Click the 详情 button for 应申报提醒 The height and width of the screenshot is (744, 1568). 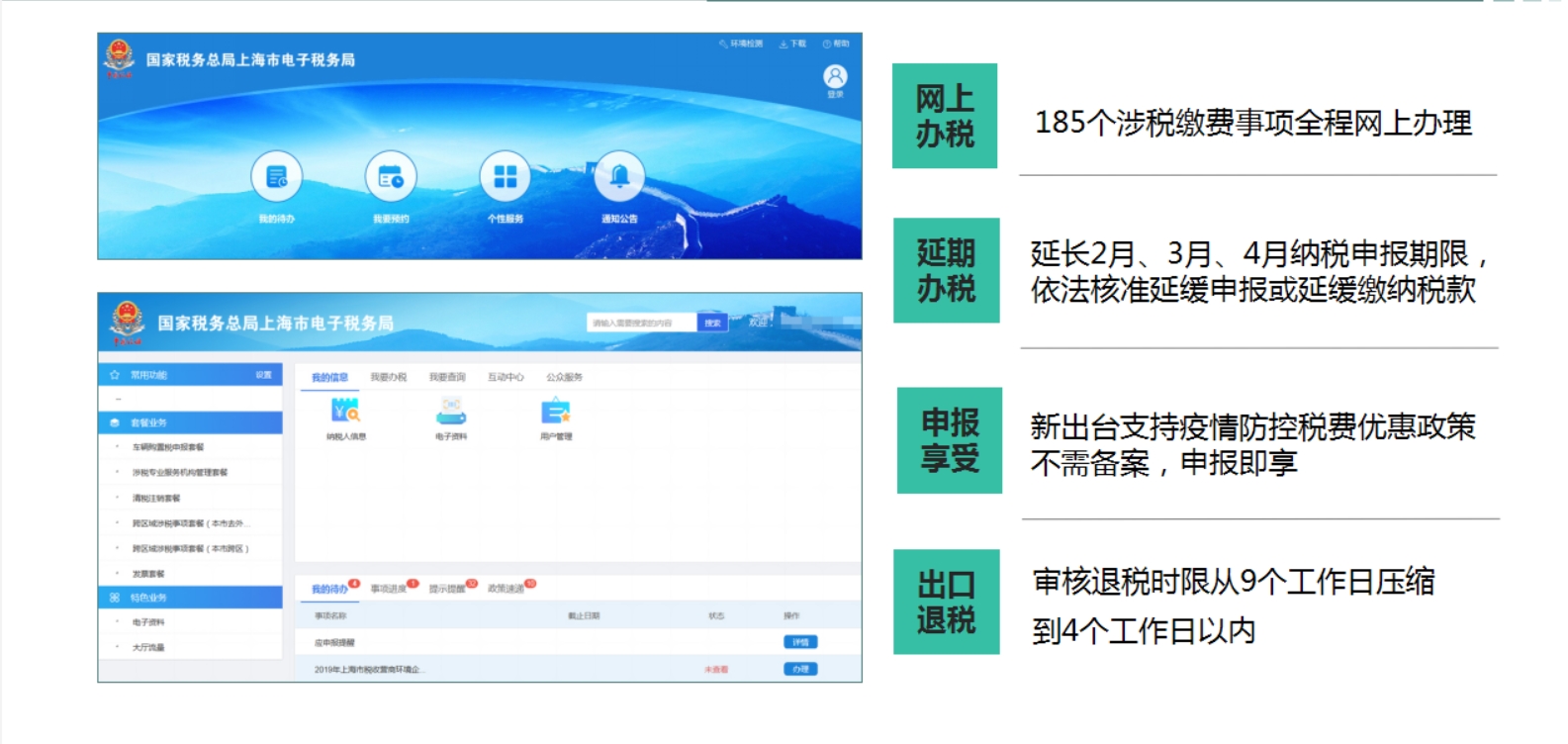(800, 642)
